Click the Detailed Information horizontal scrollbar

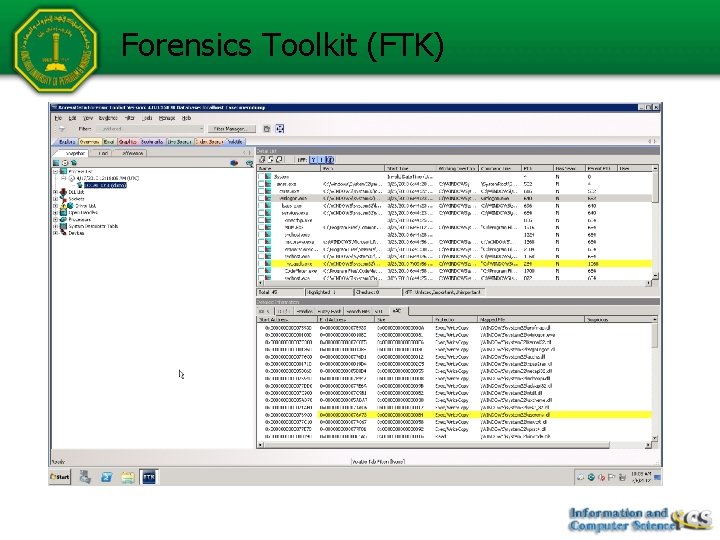(x=454, y=445)
